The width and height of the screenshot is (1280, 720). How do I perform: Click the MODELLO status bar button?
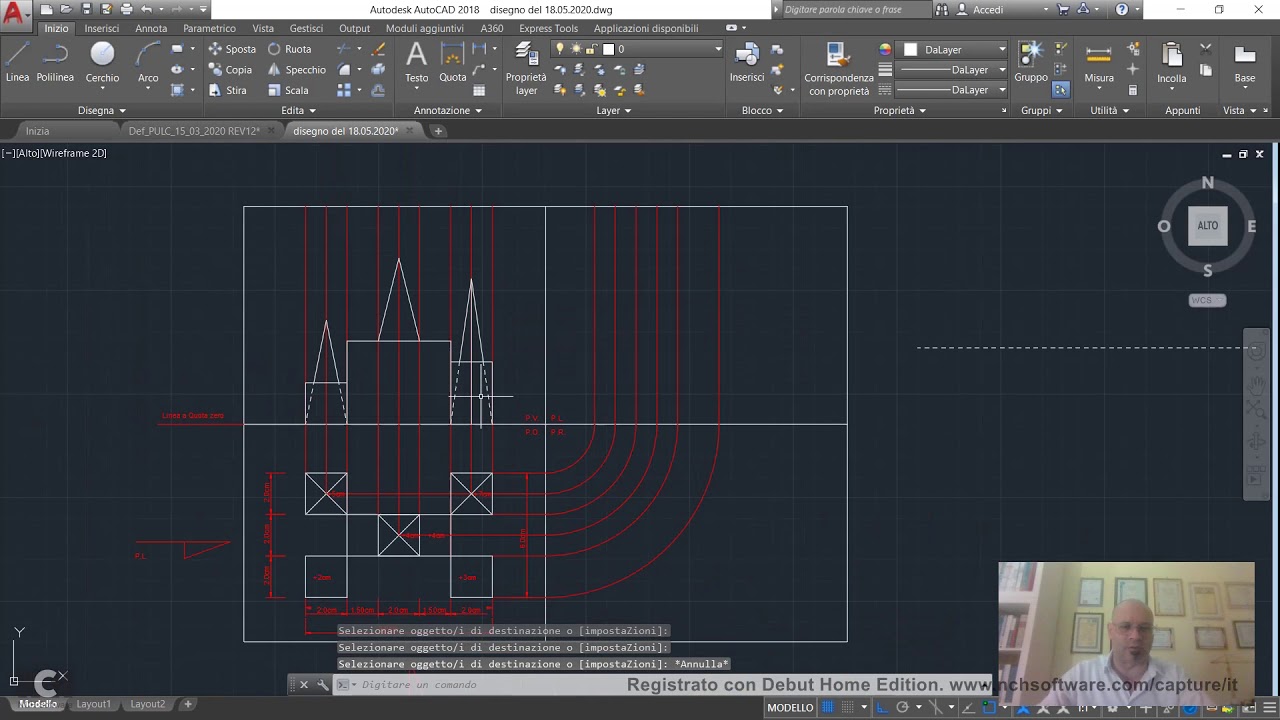tap(790, 708)
